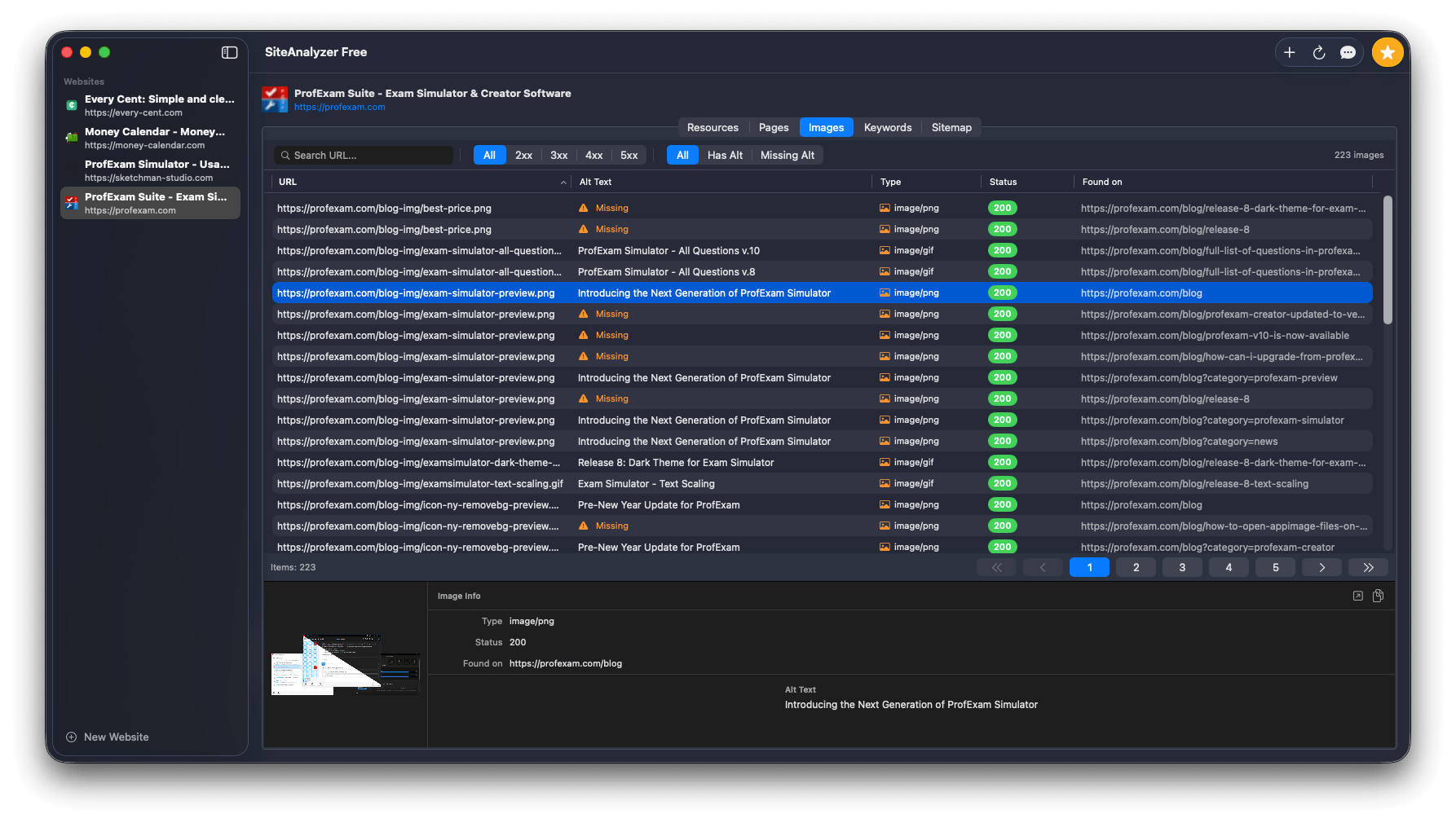1456x823 pixels.
Task: Go to next page with chevron arrow
Action: (1321, 567)
